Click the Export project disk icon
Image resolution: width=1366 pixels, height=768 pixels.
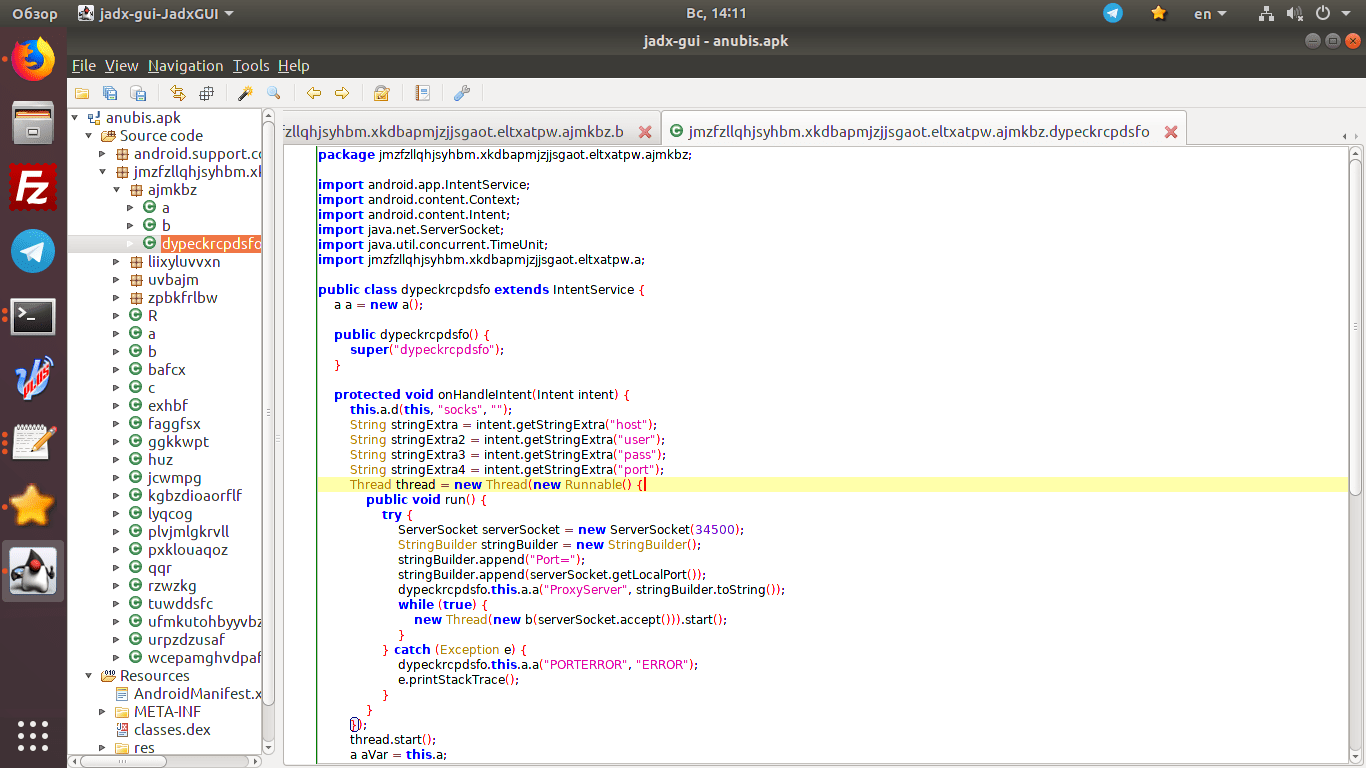click(139, 93)
